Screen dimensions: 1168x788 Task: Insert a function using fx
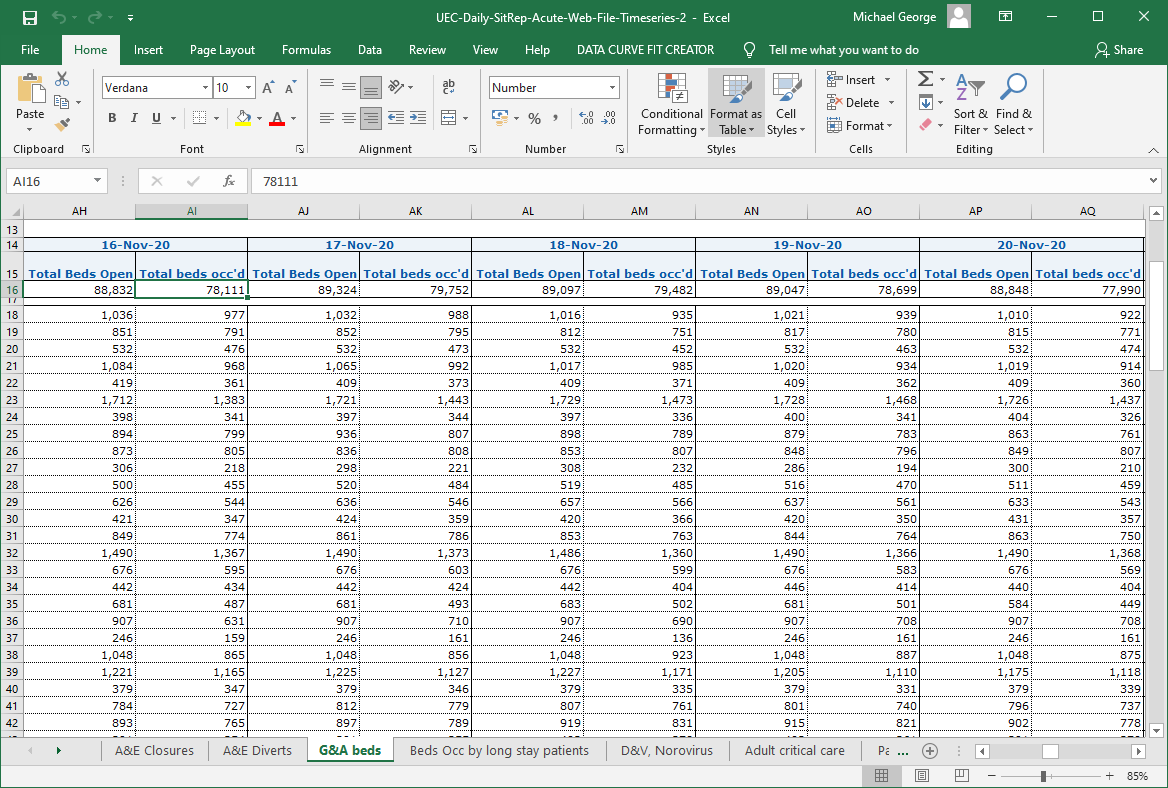tap(229, 181)
